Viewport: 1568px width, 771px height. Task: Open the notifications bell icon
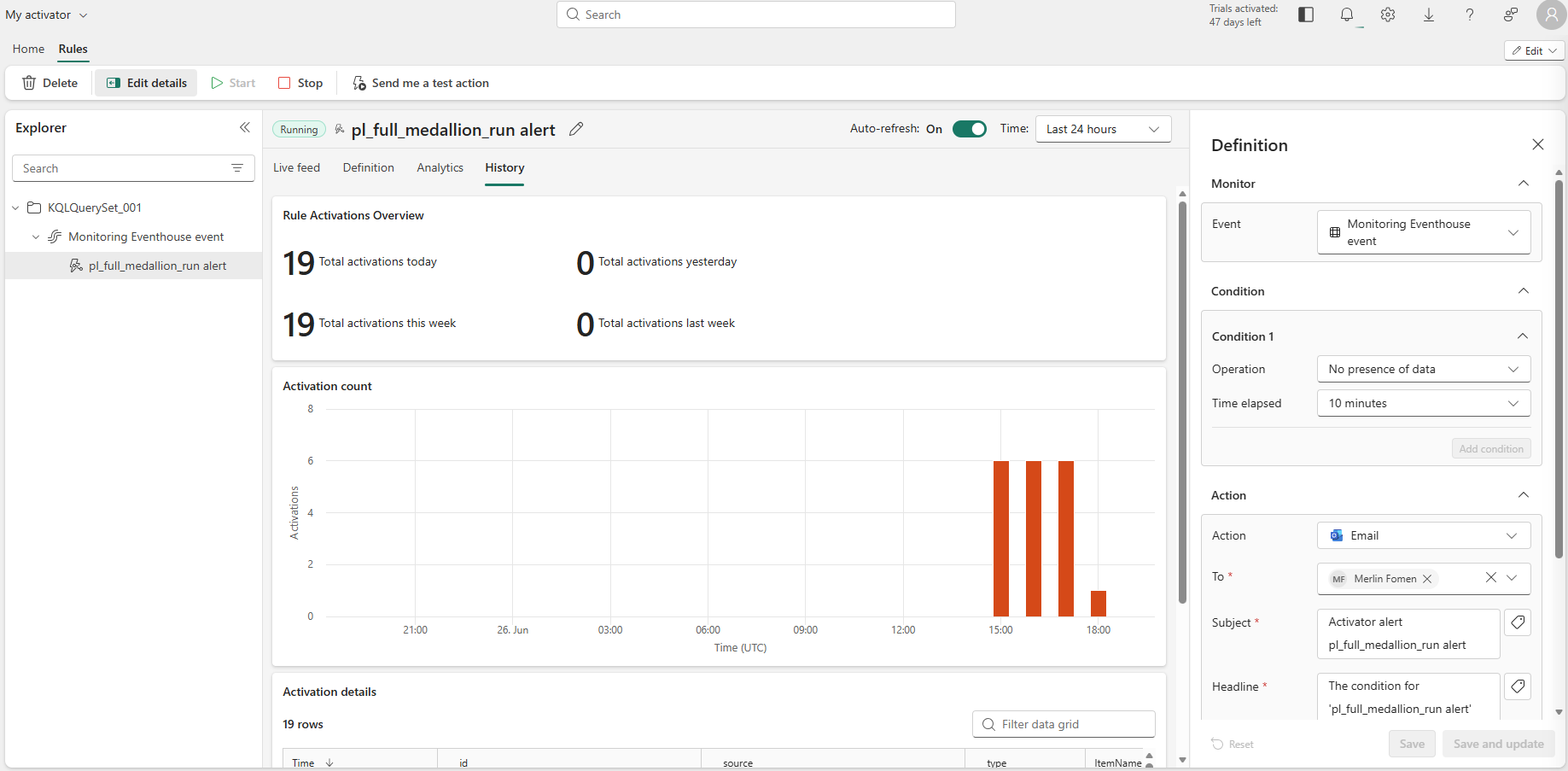pos(1347,15)
